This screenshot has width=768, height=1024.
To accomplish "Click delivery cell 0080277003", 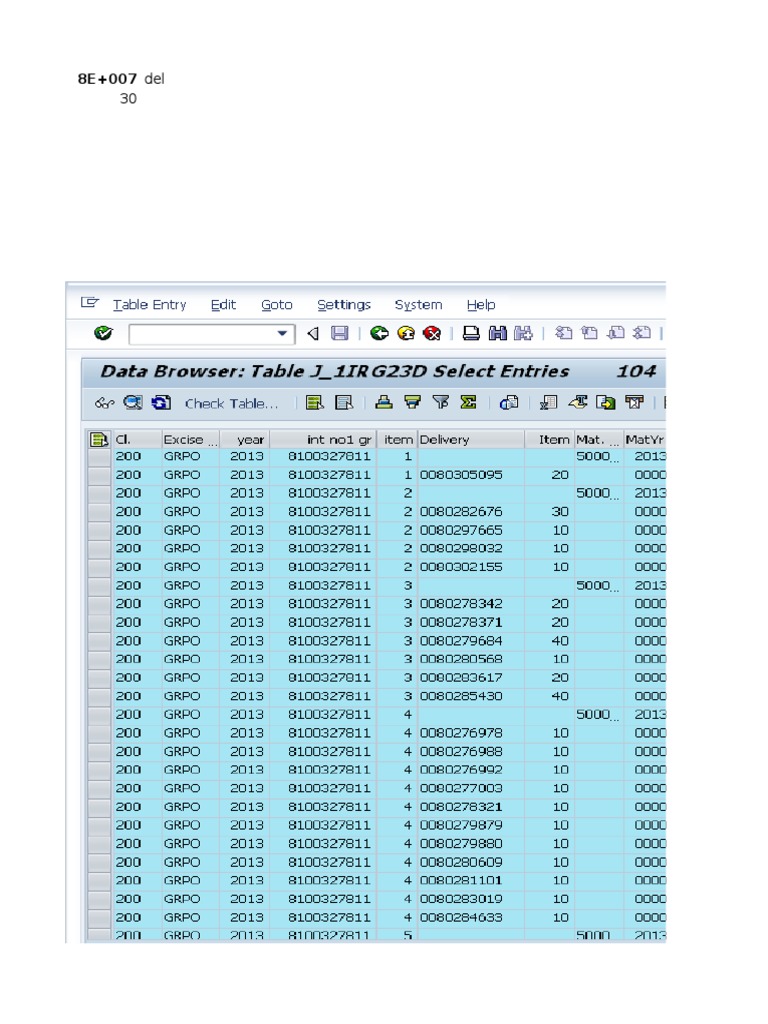I will click(471, 788).
